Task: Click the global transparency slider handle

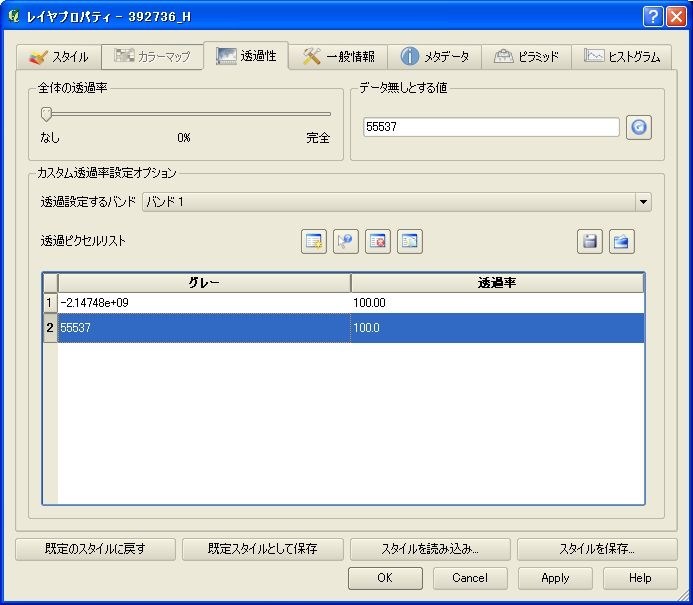Action: coord(46,114)
